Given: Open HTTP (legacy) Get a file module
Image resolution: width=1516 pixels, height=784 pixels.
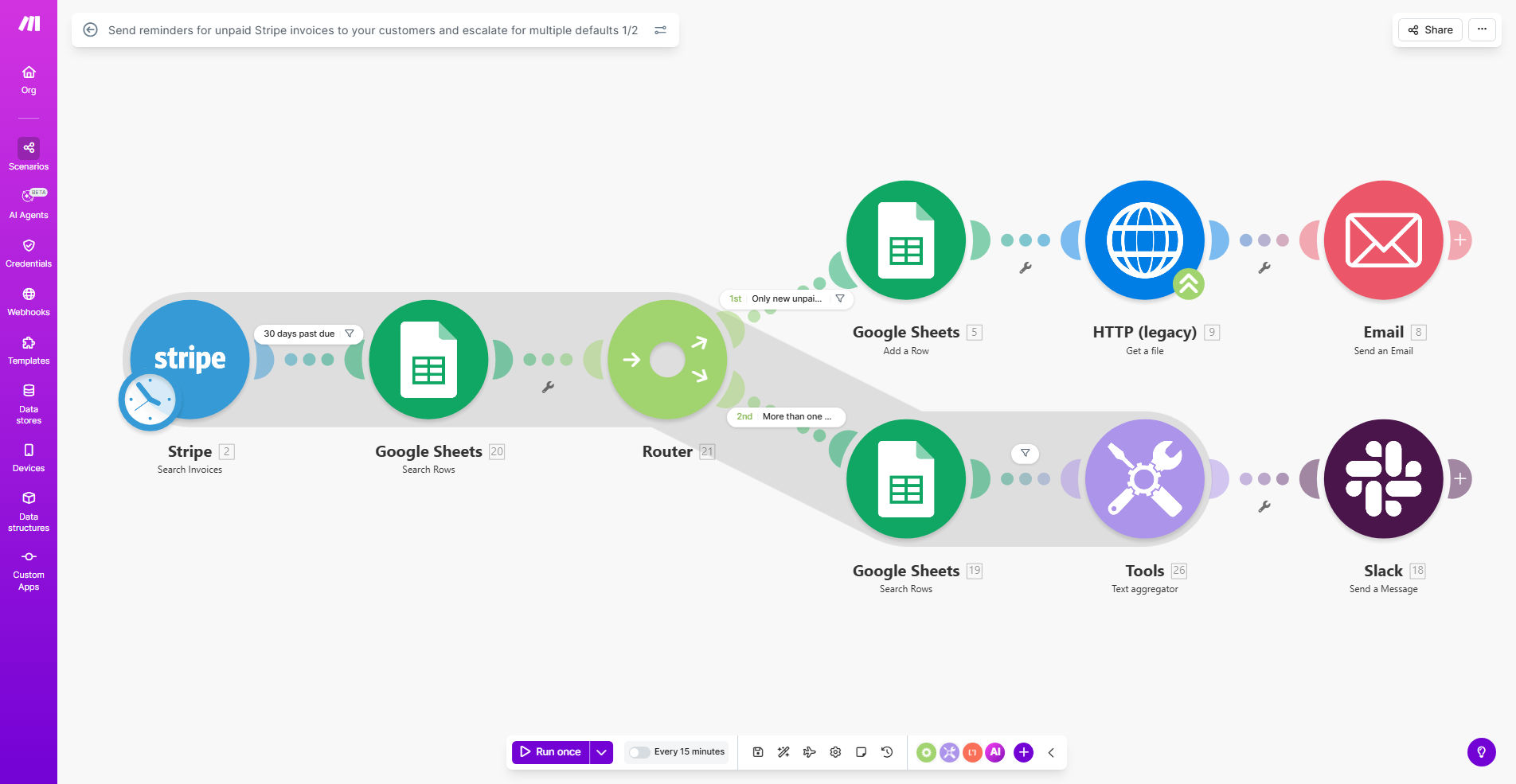Looking at the screenshot, I should click(1145, 240).
